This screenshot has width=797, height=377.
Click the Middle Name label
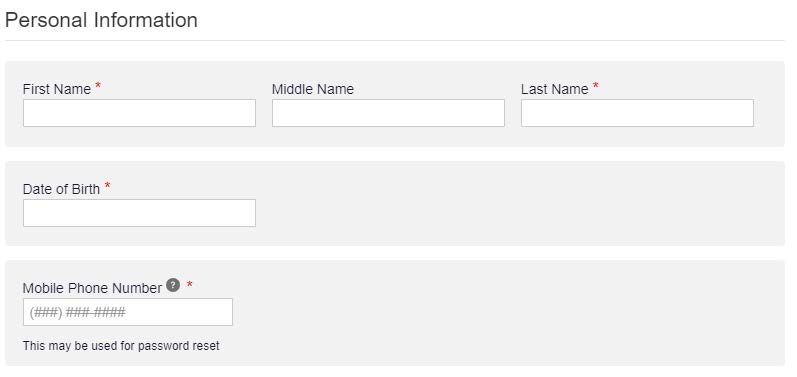click(x=313, y=89)
